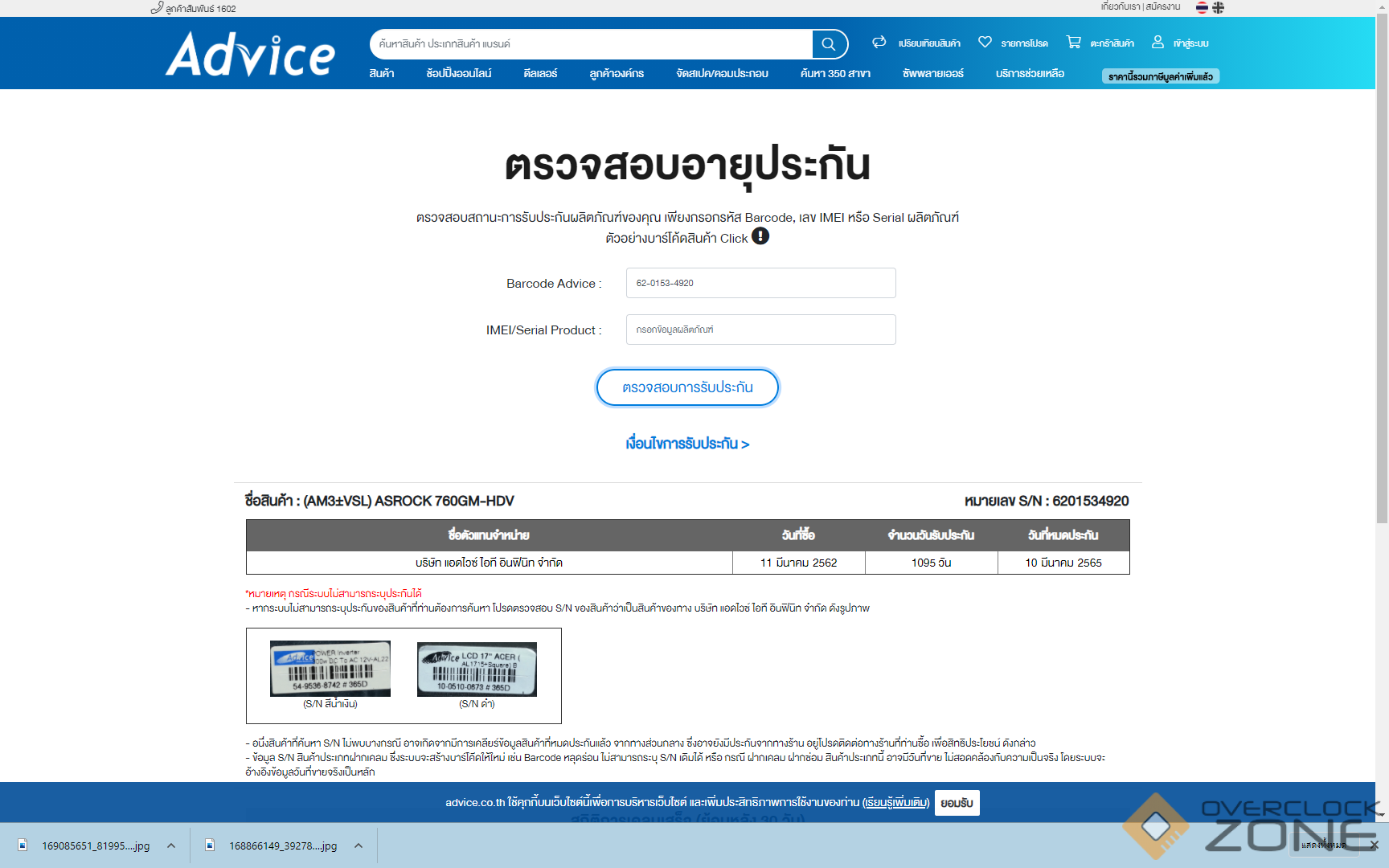The height and width of the screenshot is (868, 1389).
Task: Open the สมัครงาน link
Action: [1163, 6]
